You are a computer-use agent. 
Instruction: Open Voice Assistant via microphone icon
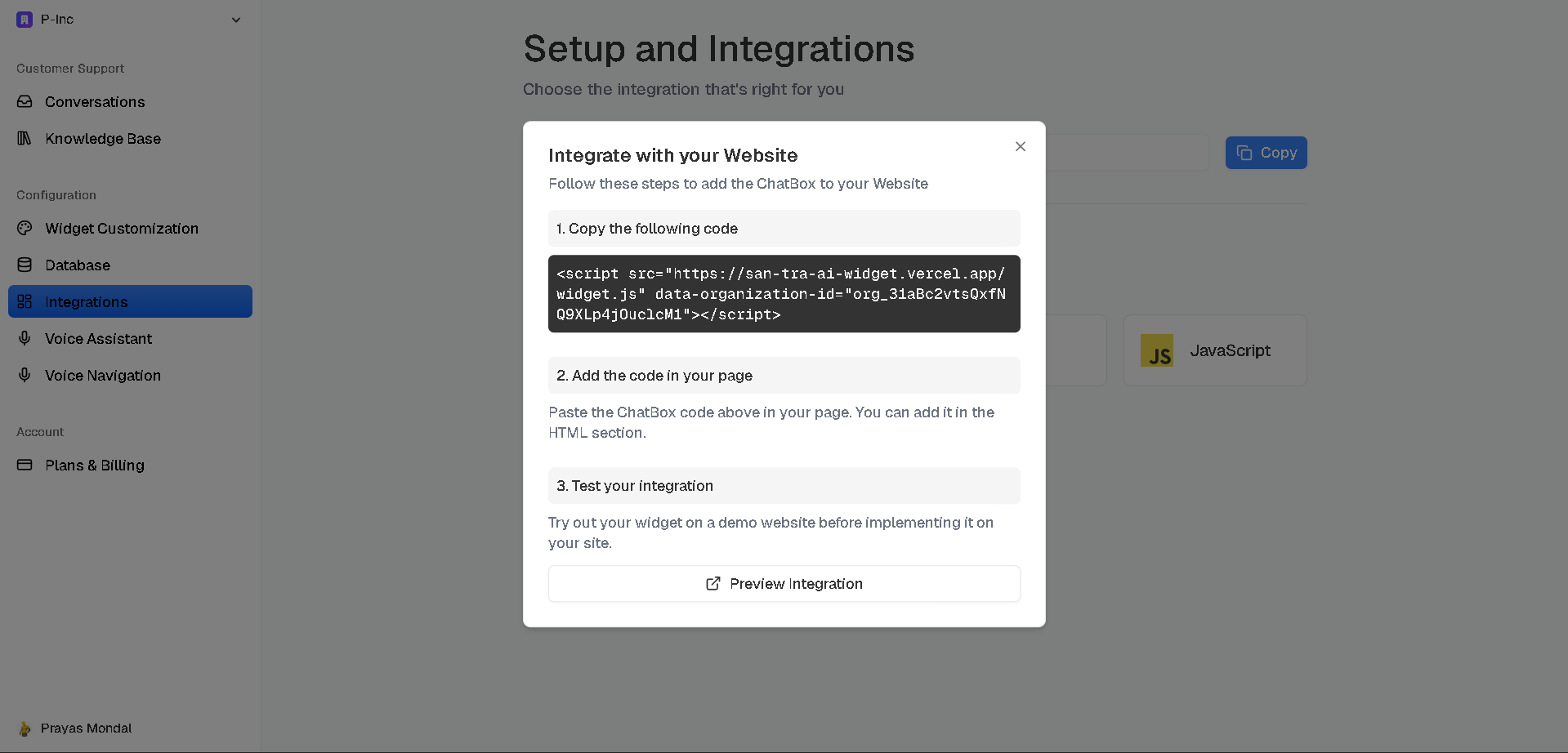pos(25,338)
